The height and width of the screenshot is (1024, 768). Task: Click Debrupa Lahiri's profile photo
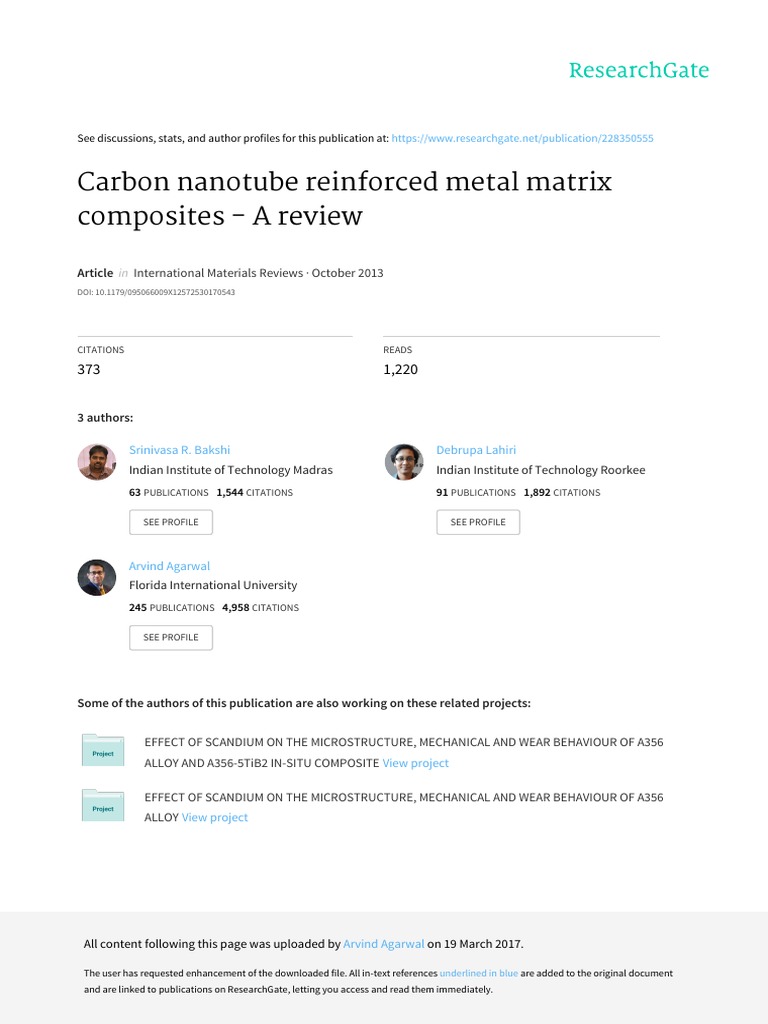(x=404, y=462)
